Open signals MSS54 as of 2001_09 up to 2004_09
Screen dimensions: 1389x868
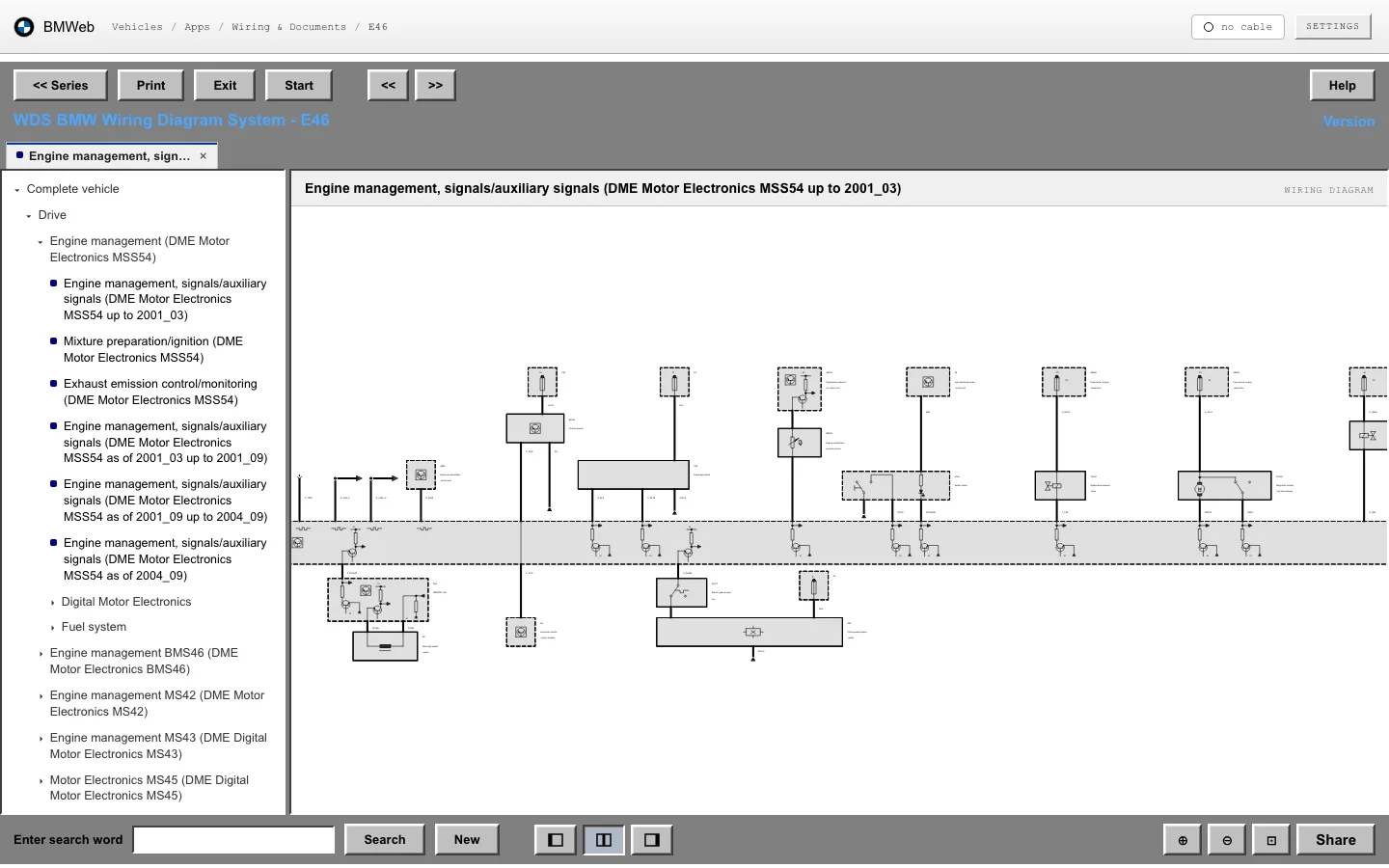165,501
